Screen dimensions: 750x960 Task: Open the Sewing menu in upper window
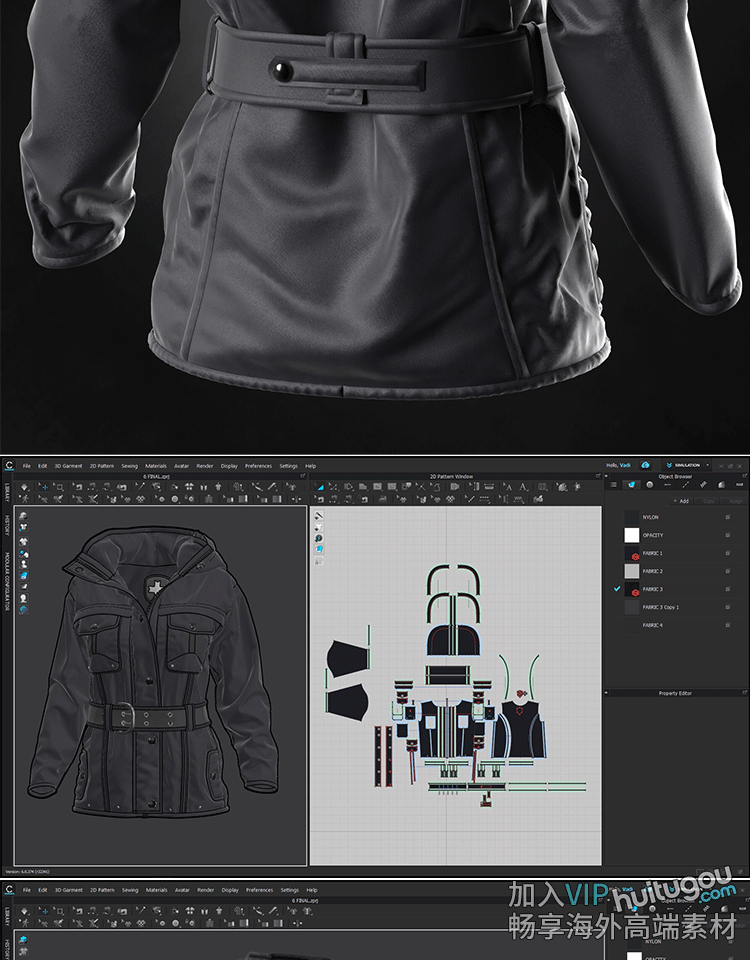pyautogui.click(x=130, y=466)
